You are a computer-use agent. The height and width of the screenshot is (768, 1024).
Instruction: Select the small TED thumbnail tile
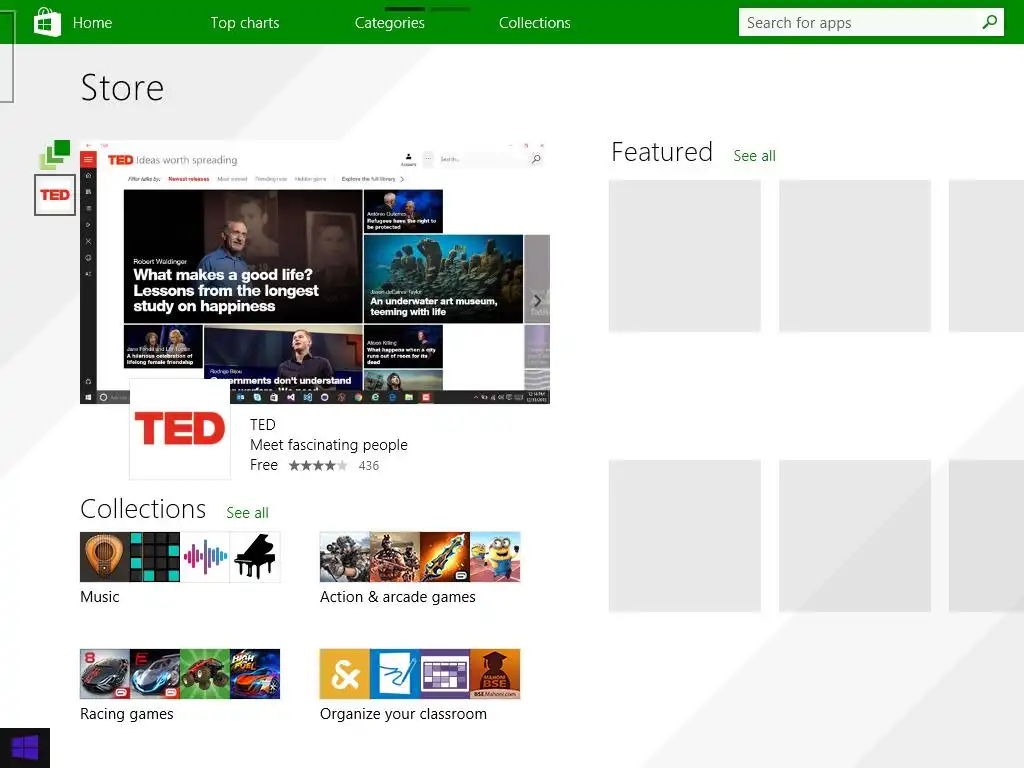(x=55, y=195)
